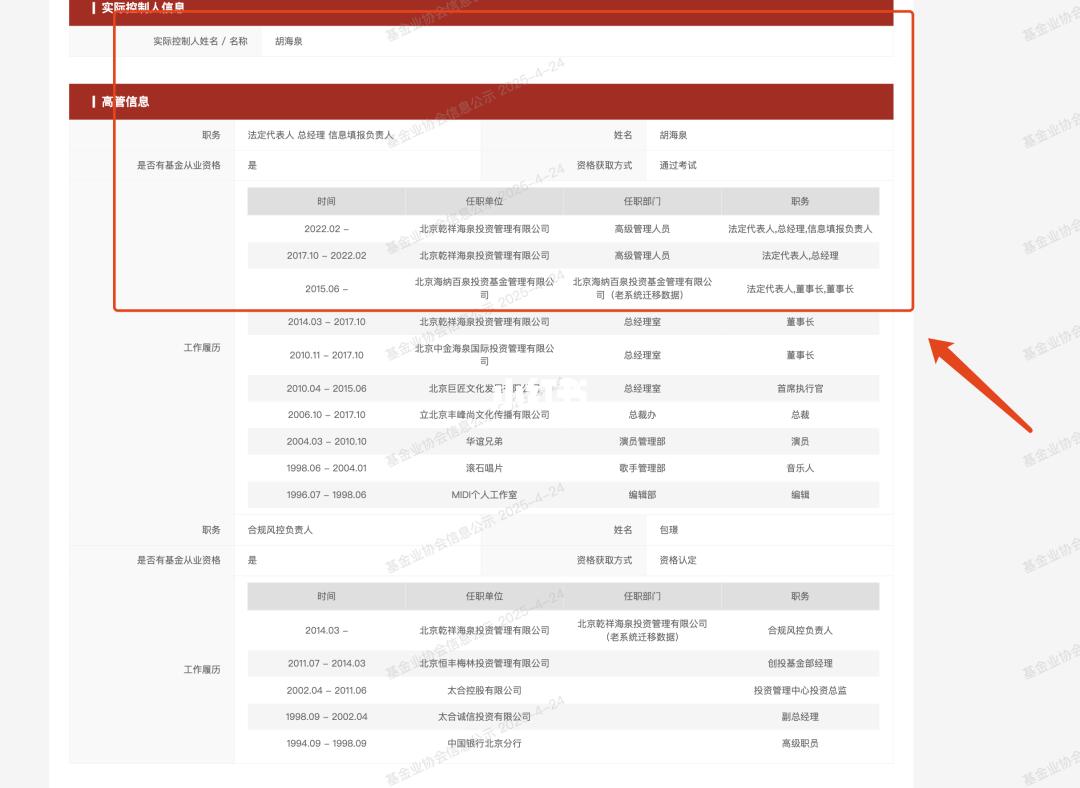Select the 2017.10 – 2022.02 date cell
Image resolution: width=1080 pixels, height=788 pixels.
326,256
